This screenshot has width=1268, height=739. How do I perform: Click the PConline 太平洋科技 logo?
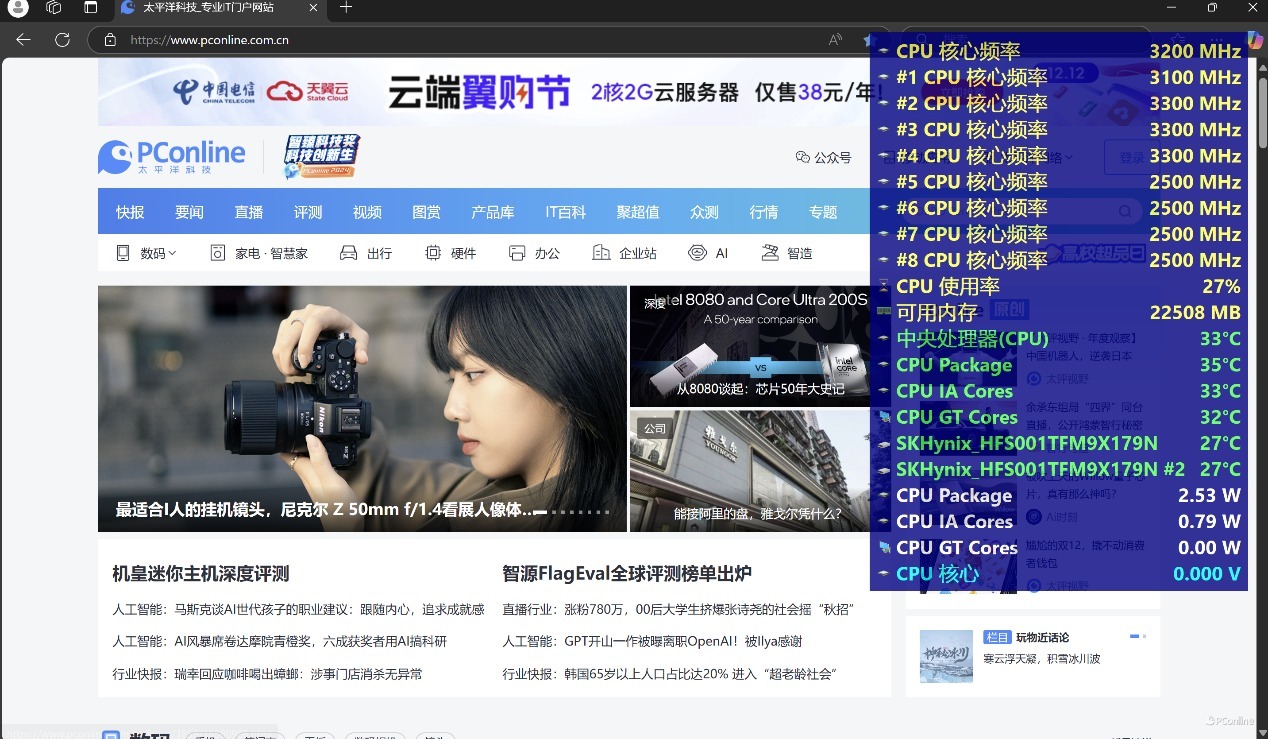[171, 157]
